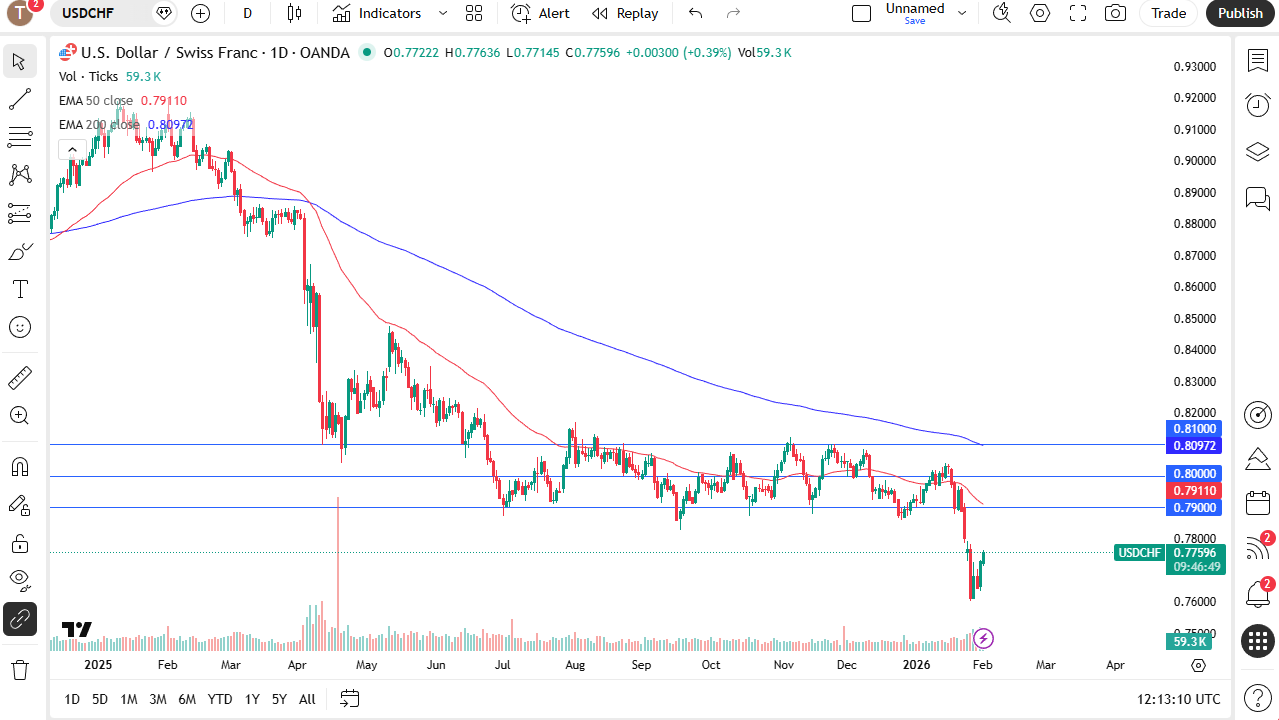The height and width of the screenshot is (720, 1279).
Task: Change the D time interval
Action: point(248,13)
